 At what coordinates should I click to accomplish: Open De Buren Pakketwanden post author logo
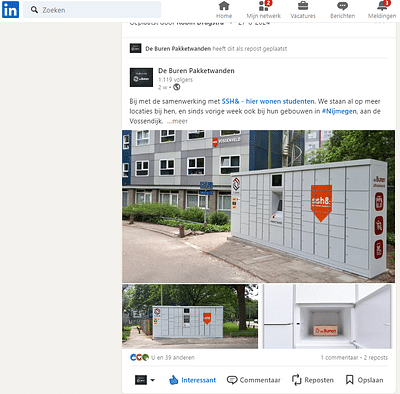pos(141,77)
